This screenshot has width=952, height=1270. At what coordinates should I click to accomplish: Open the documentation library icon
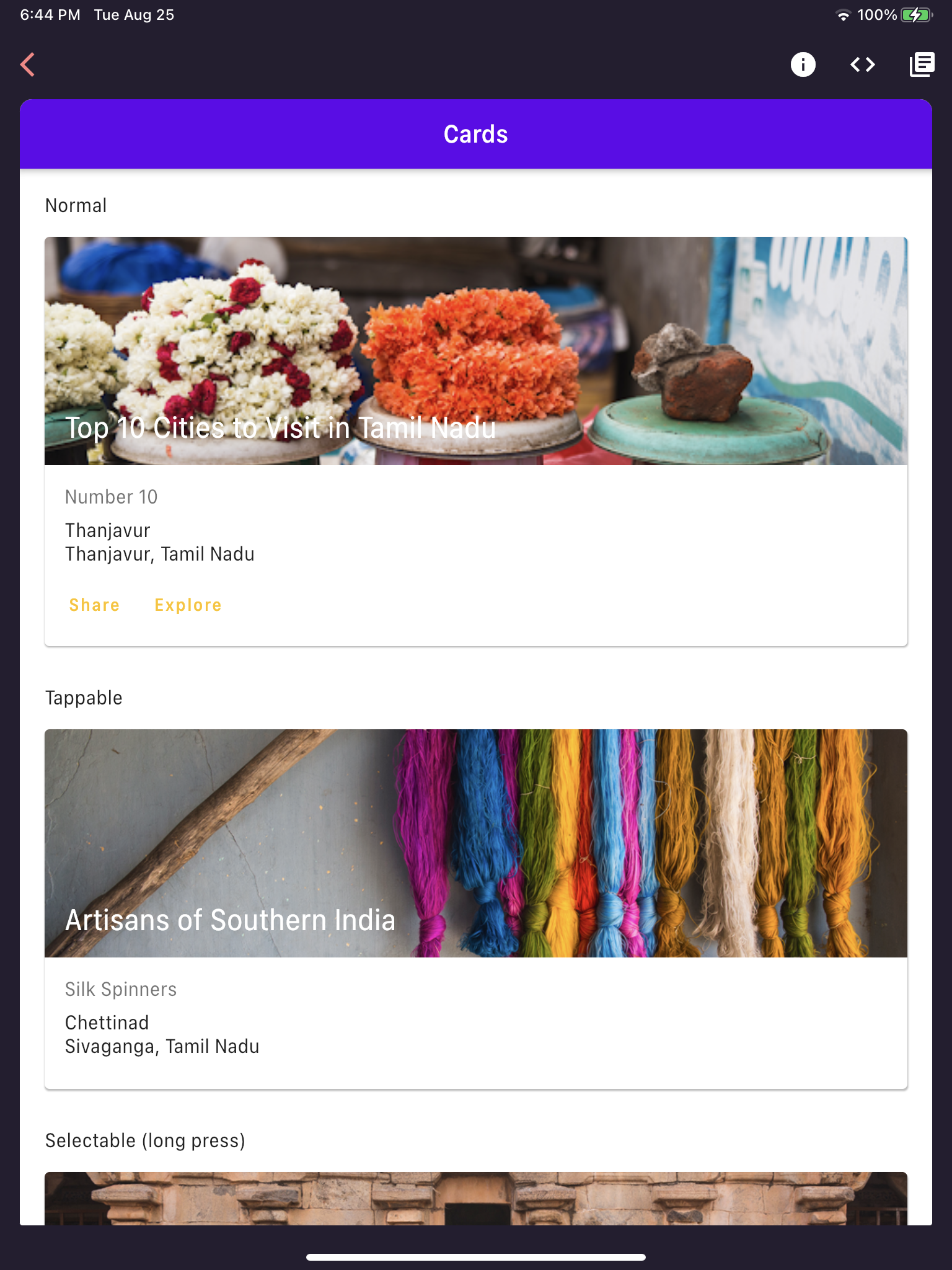click(x=922, y=64)
